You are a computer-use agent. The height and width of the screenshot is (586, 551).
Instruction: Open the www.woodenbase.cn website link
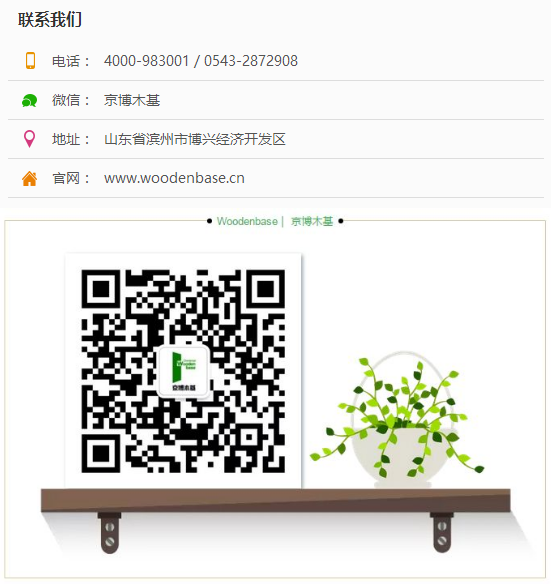coord(174,178)
